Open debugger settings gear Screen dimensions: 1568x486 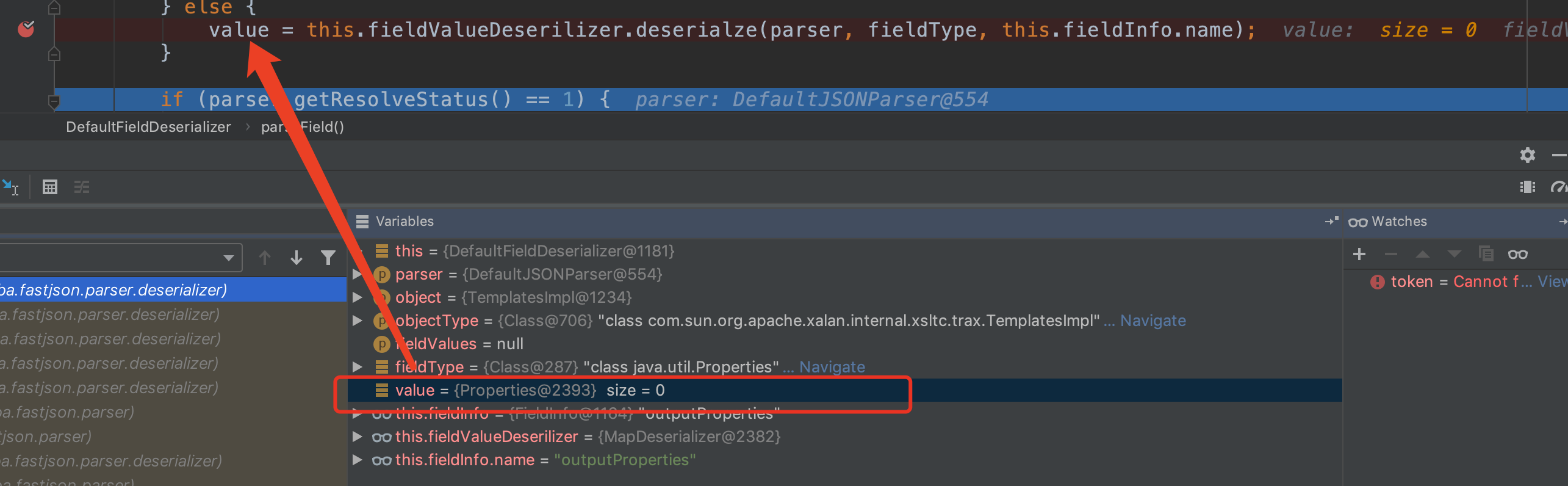click(1527, 155)
